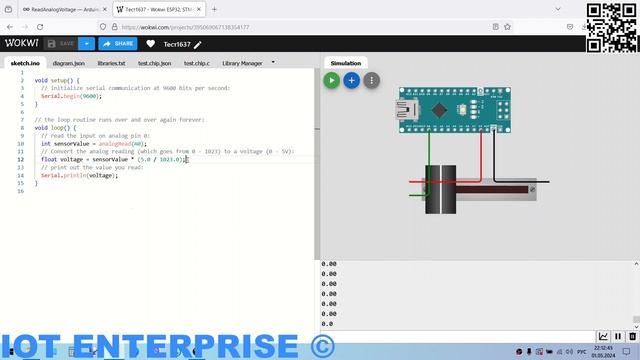
Task: Click the Arduino Nano reset button
Action: (x=462, y=109)
